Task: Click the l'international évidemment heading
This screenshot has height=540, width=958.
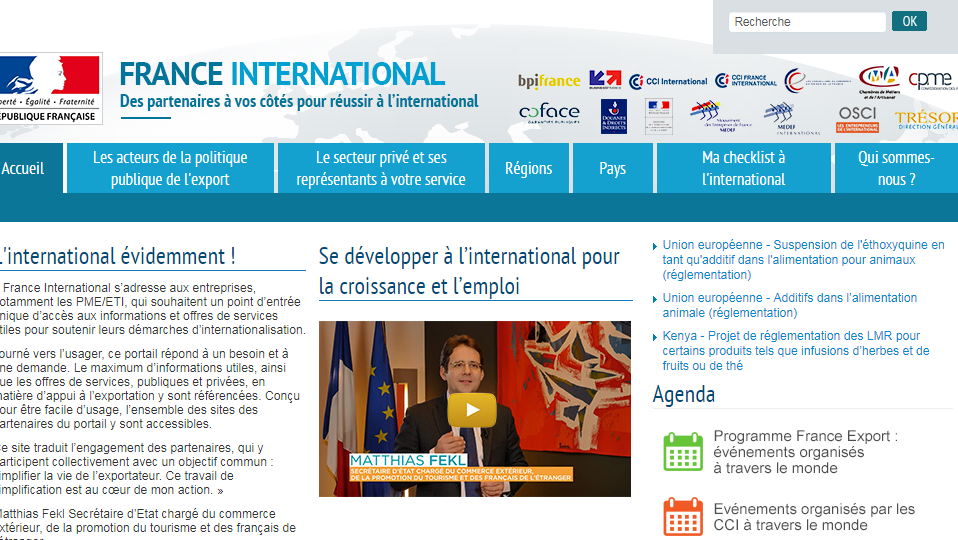Action: pyautogui.click(x=117, y=256)
